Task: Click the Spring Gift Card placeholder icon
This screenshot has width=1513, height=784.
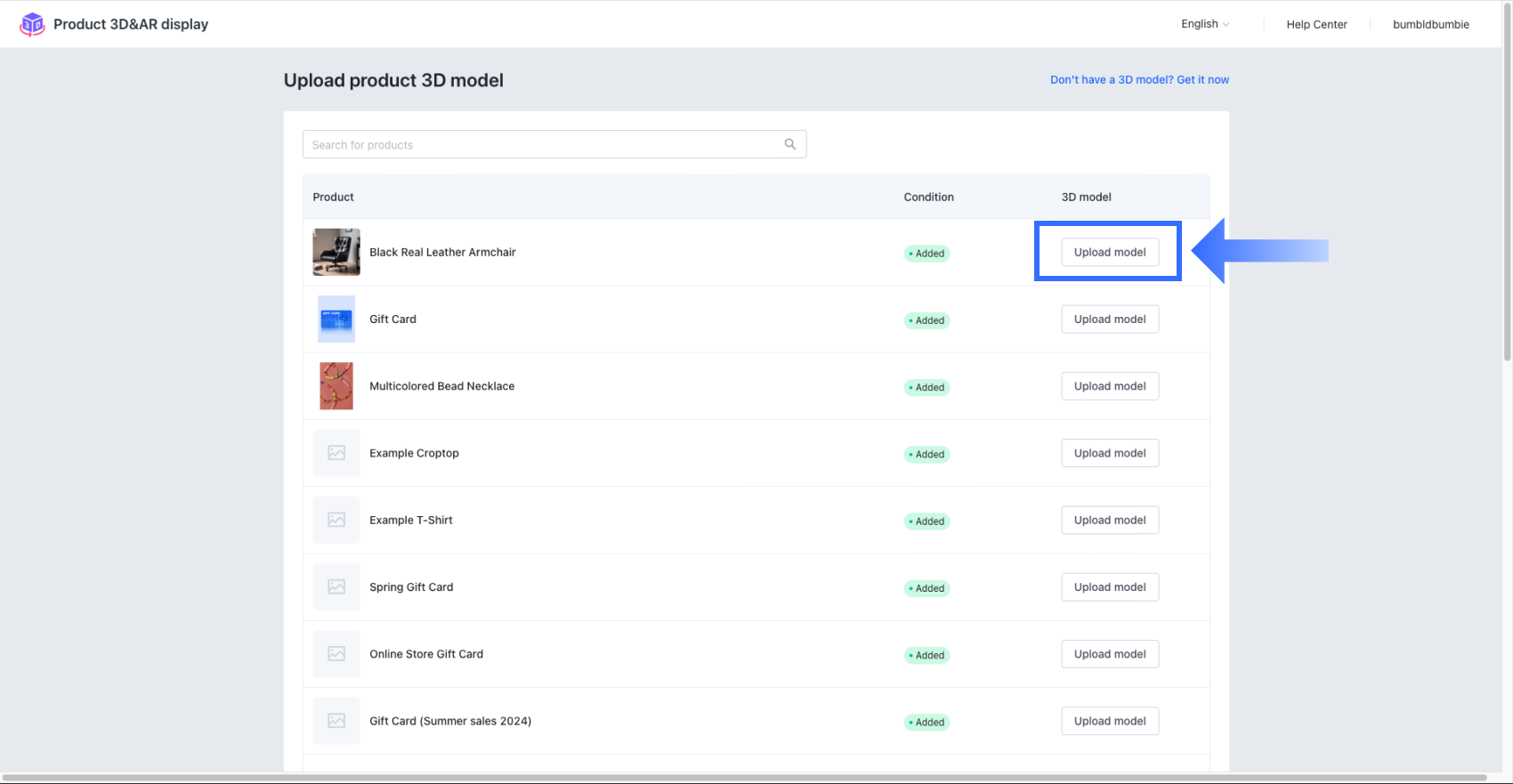Action: click(x=336, y=587)
